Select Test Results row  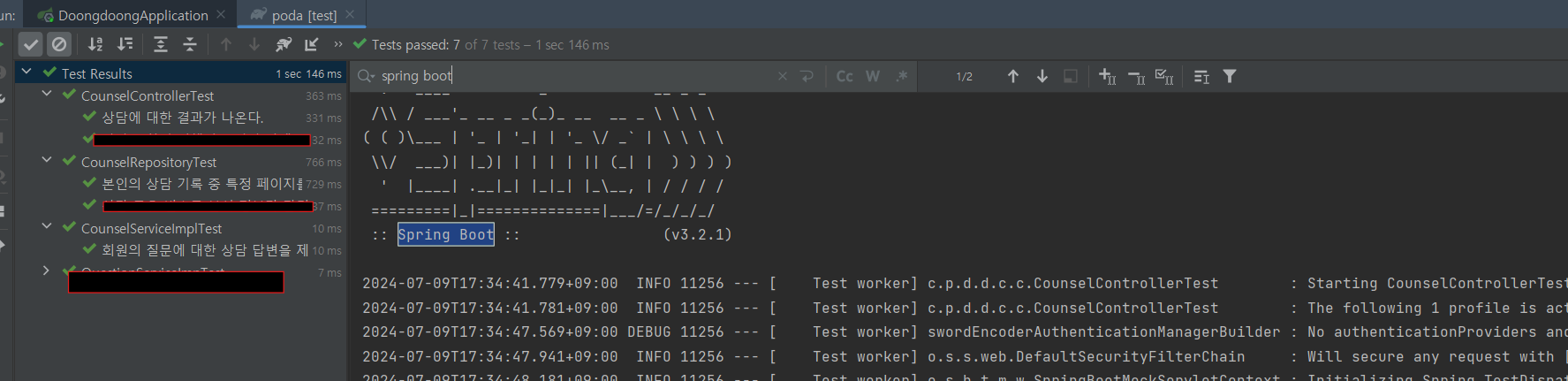[180, 73]
